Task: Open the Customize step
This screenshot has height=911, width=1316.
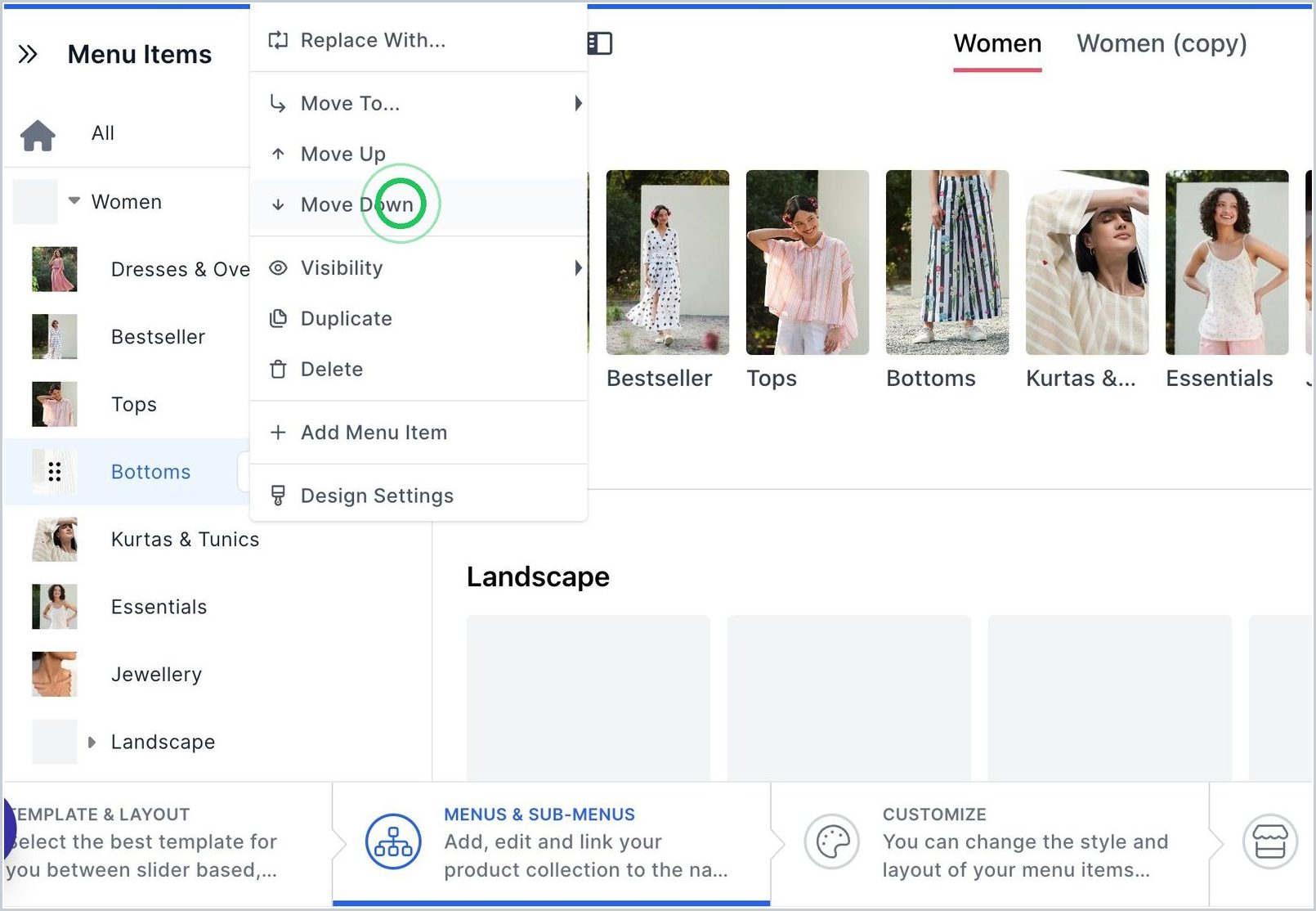Action: 990,842
